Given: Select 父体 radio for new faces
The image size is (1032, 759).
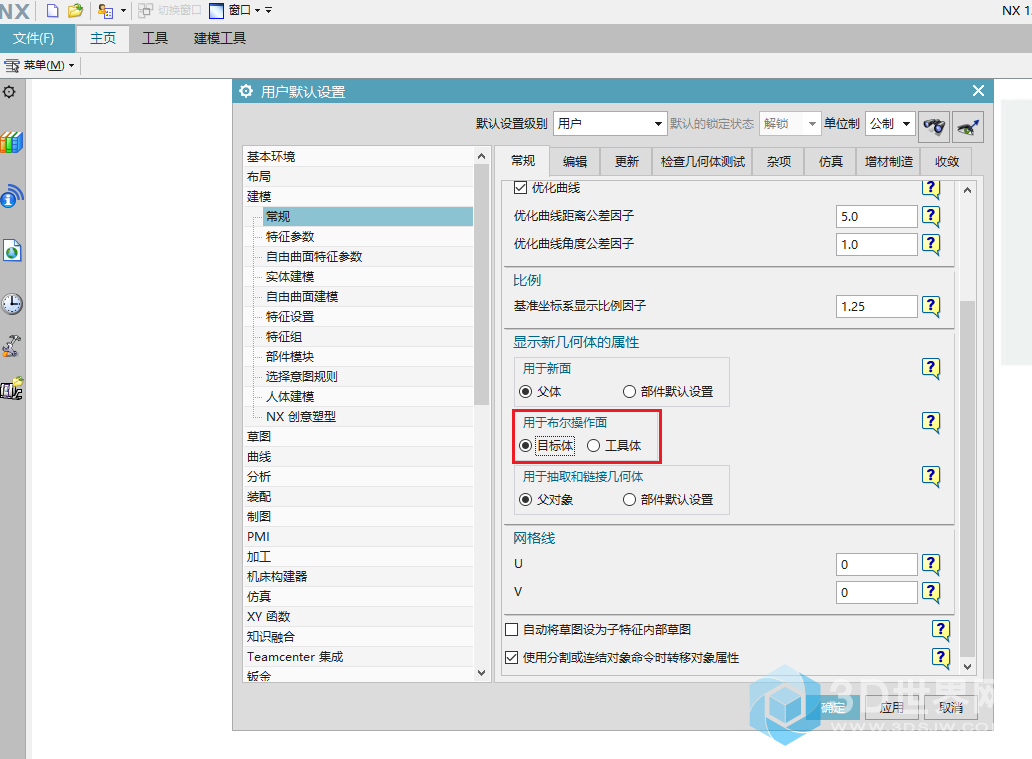Looking at the screenshot, I should (x=525, y=392).
